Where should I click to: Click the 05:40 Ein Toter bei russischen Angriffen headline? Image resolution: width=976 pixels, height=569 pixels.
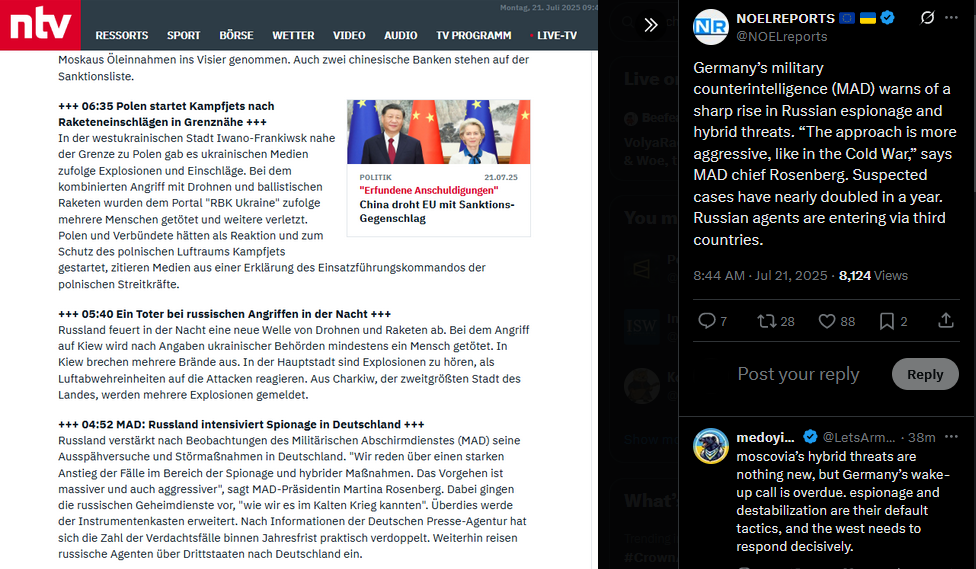click(225, 314)
